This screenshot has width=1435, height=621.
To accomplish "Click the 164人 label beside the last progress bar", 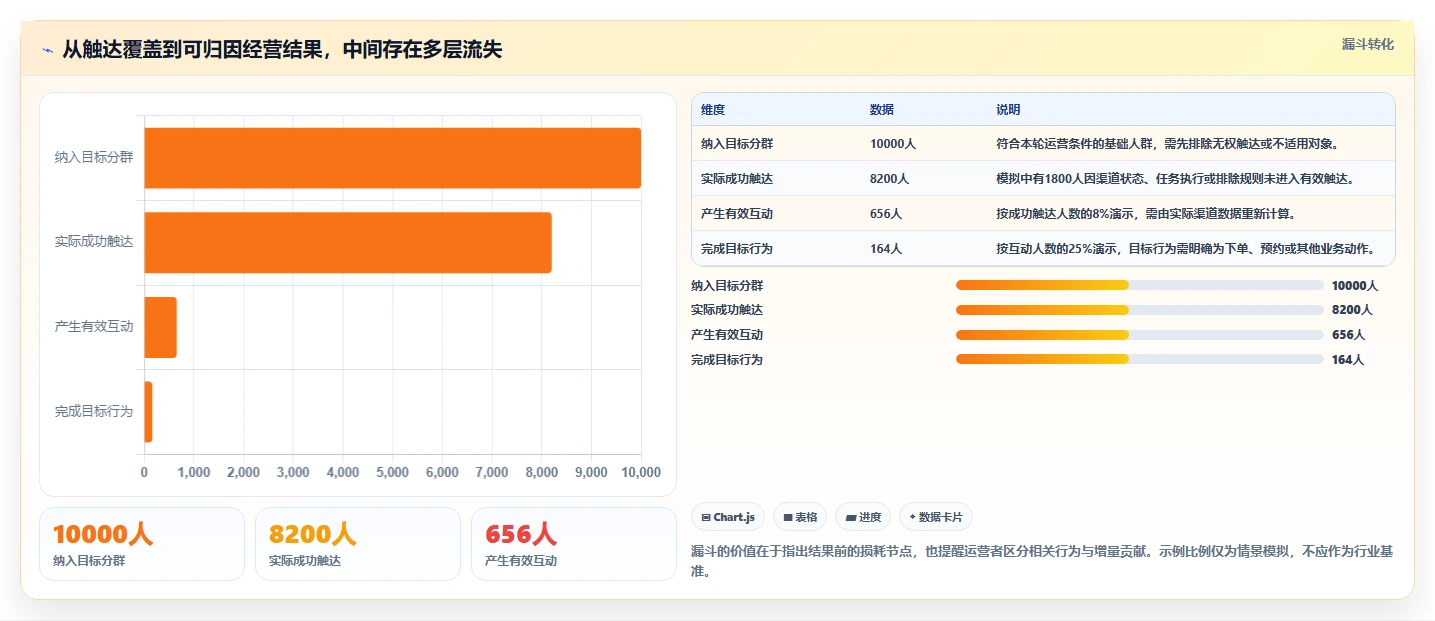I will 1348,360.
